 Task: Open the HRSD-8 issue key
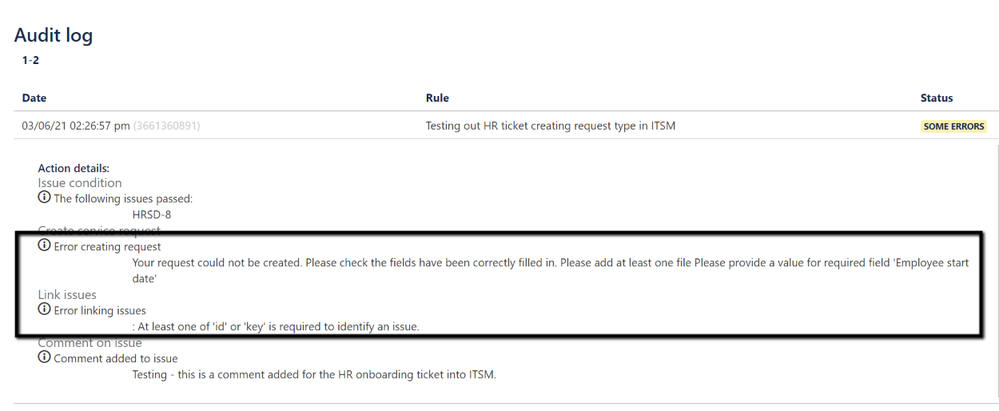click(152, 215)
